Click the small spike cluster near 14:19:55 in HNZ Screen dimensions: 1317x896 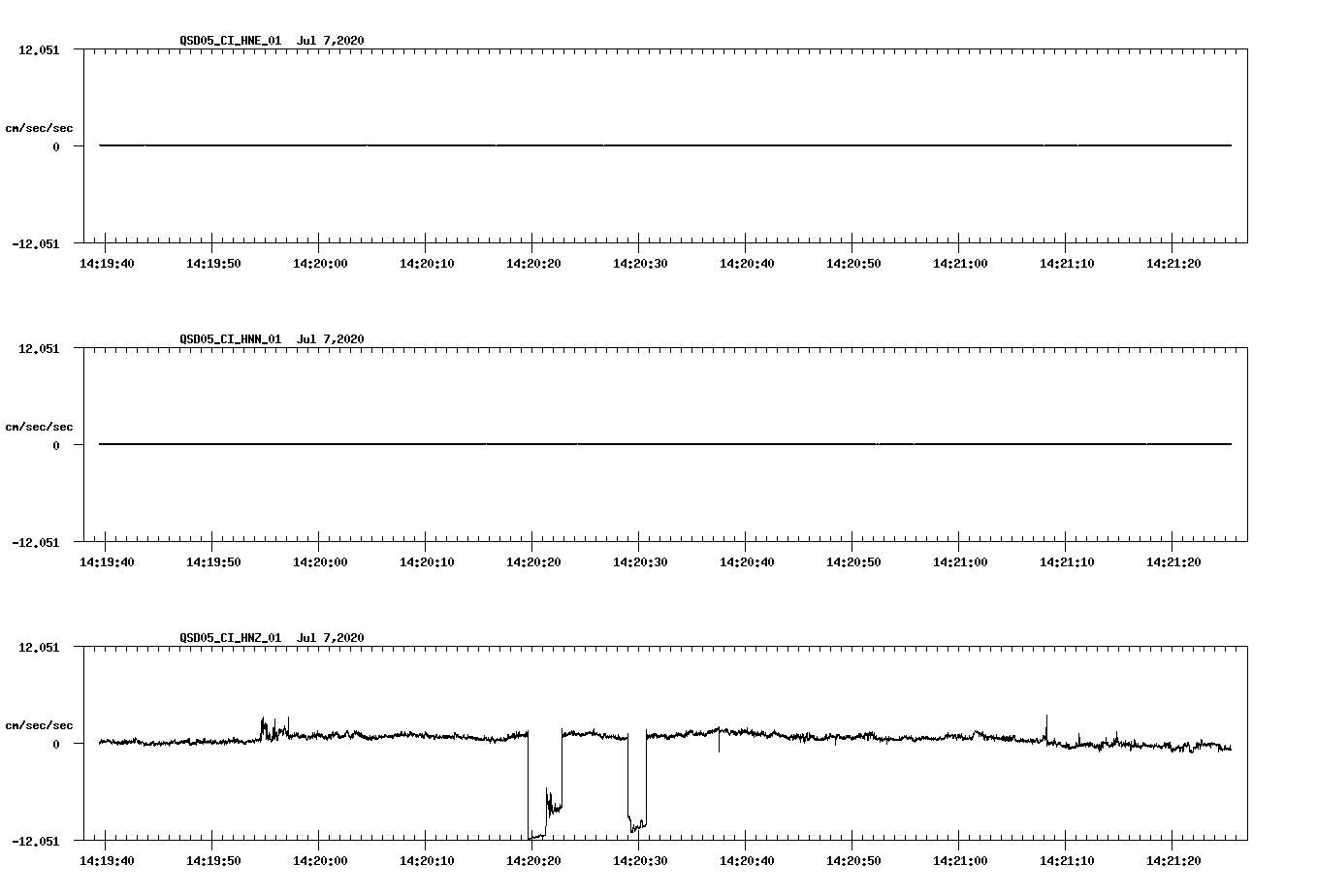tap(274, 729)
